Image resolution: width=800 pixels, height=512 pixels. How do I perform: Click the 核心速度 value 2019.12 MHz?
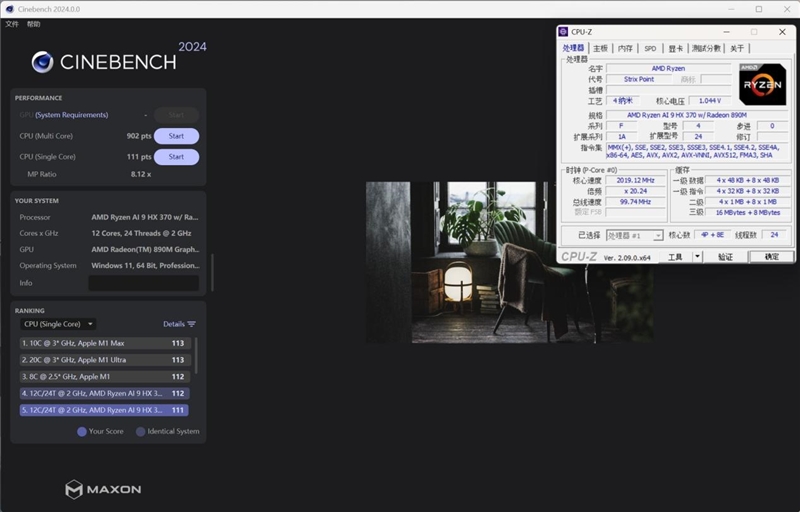[x=636, y=180]
